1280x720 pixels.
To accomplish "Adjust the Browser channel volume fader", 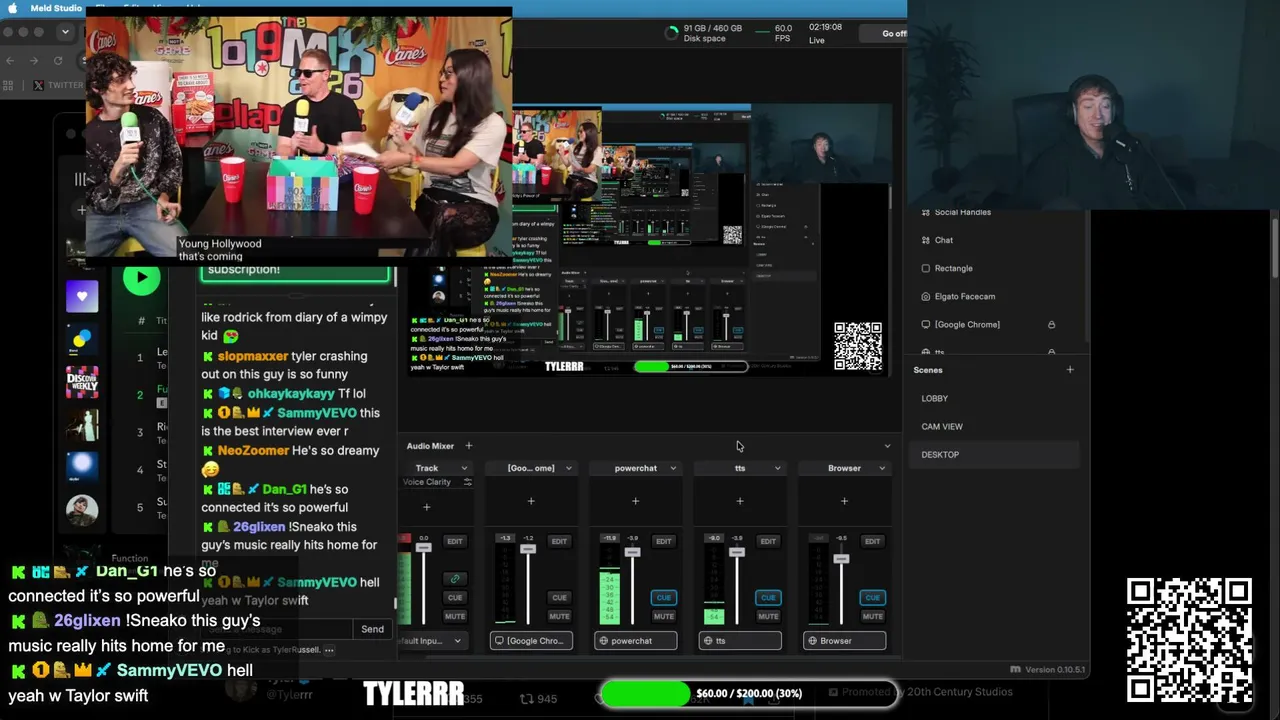I will pyautogui.click(x=841, y=558).
